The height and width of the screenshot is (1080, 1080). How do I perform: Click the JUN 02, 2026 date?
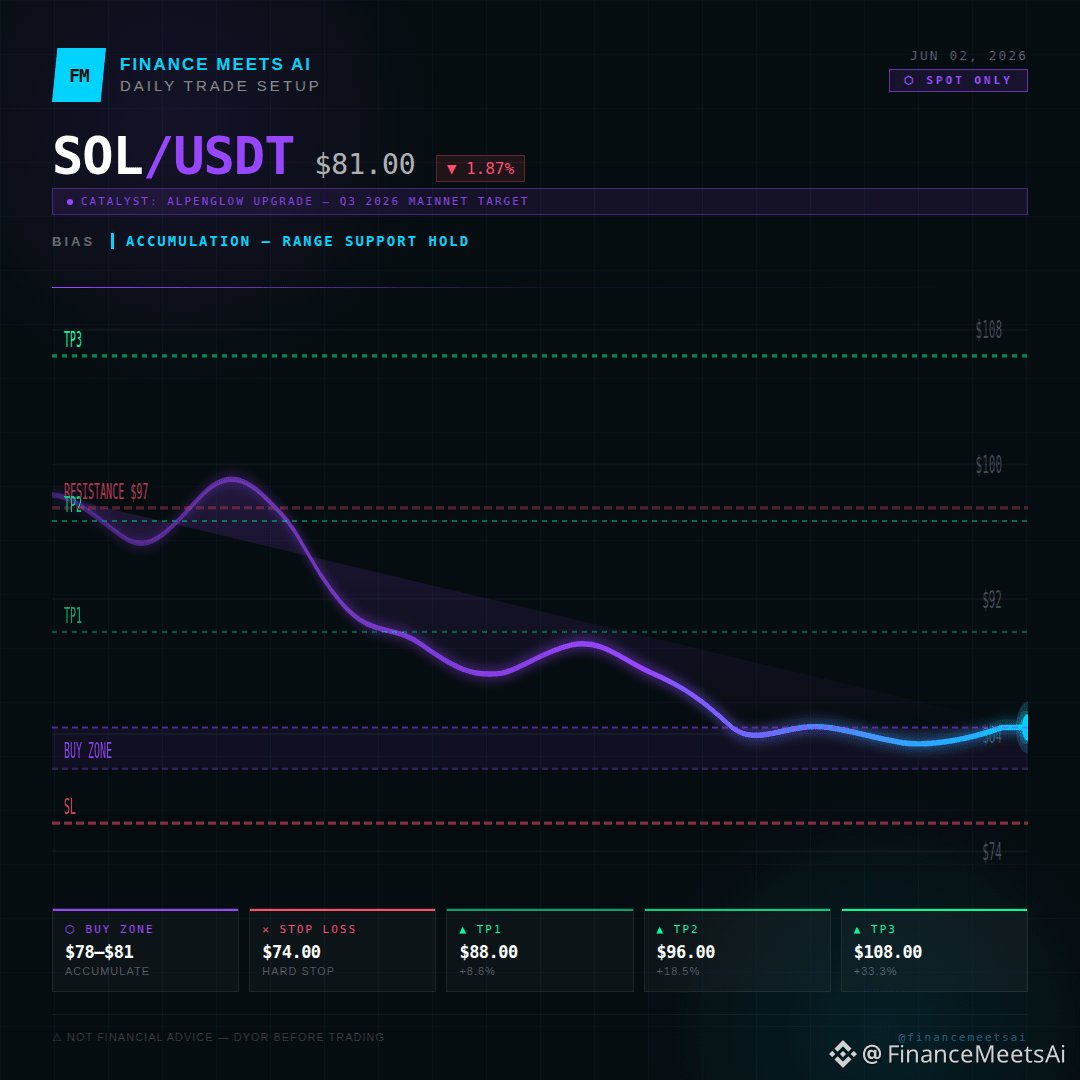[968, 56]
